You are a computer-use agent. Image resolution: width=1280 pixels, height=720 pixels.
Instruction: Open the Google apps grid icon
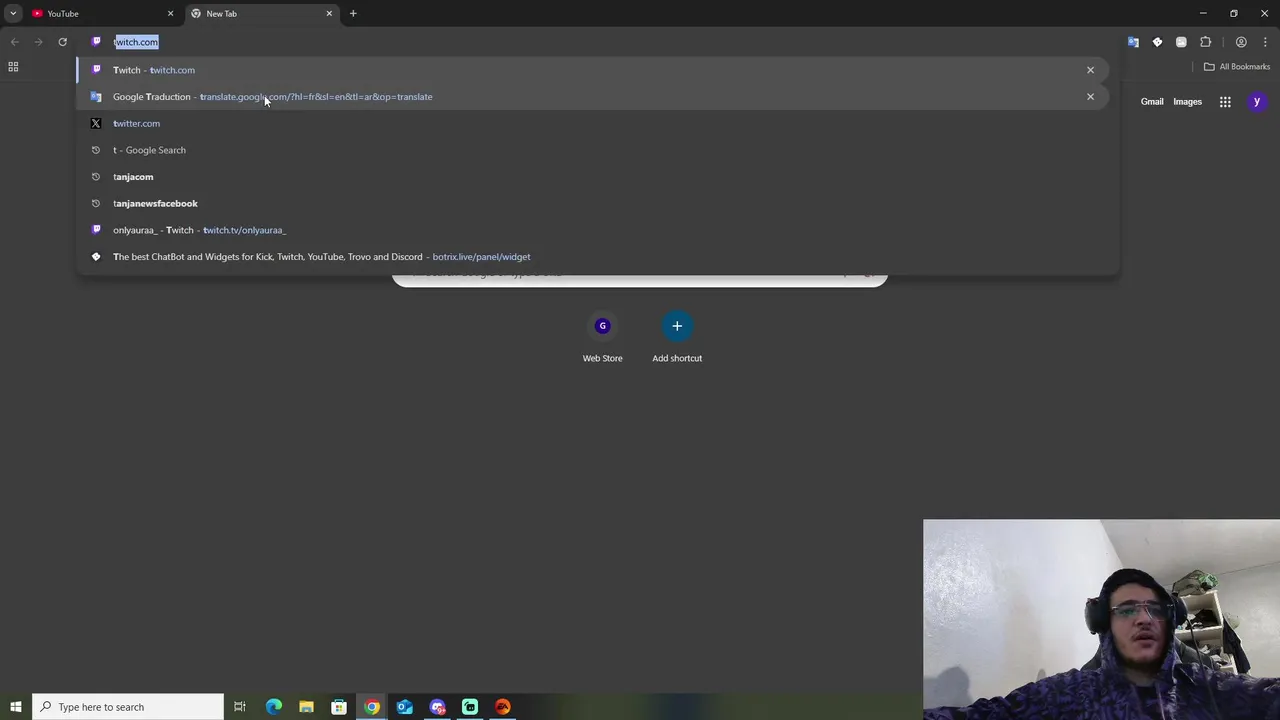1225,102
